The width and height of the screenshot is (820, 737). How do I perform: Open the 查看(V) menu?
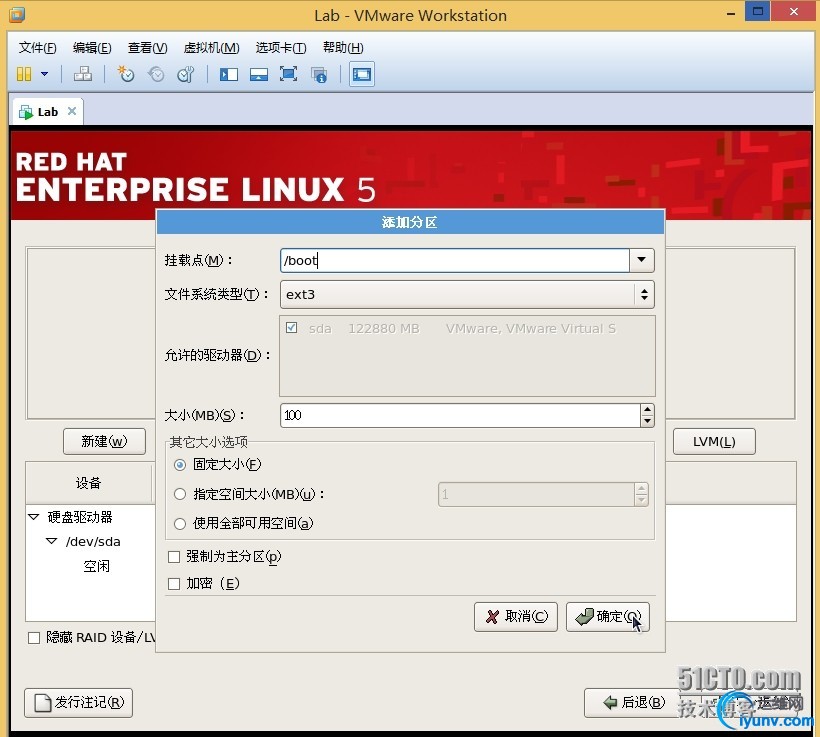point(147,48)
